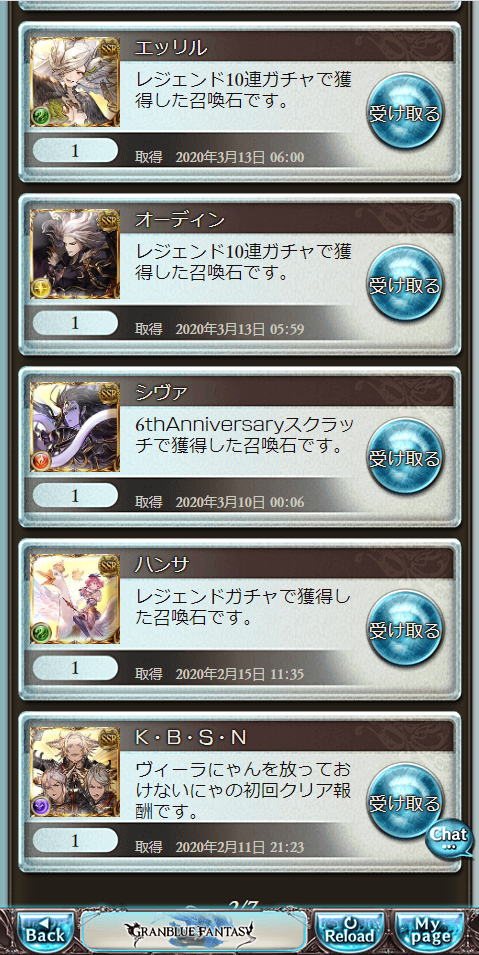View the オーディン summon portrait

tap(75, 254)
